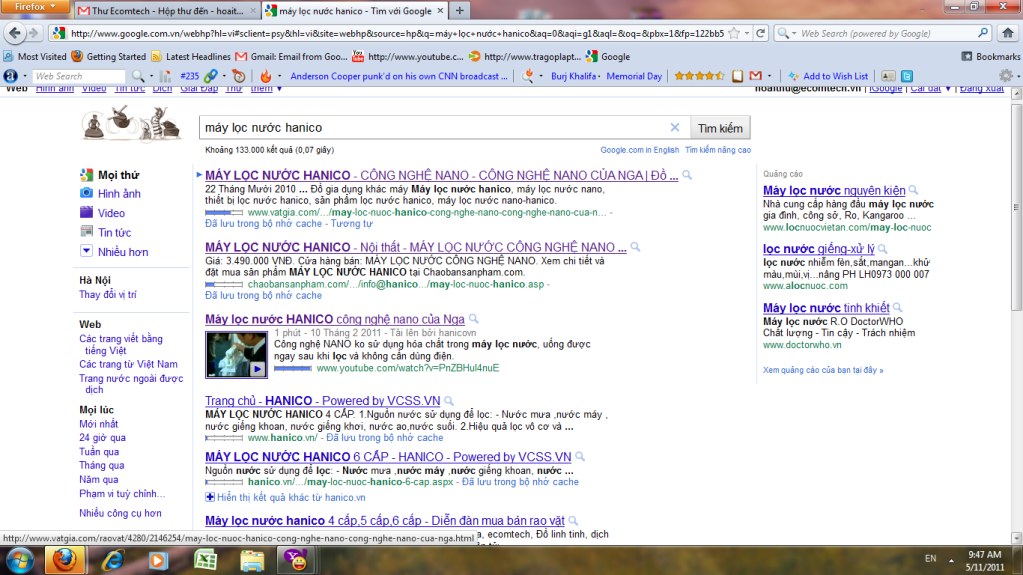
Task: Open search engine selector dropdown arrow
Action: 793,33
